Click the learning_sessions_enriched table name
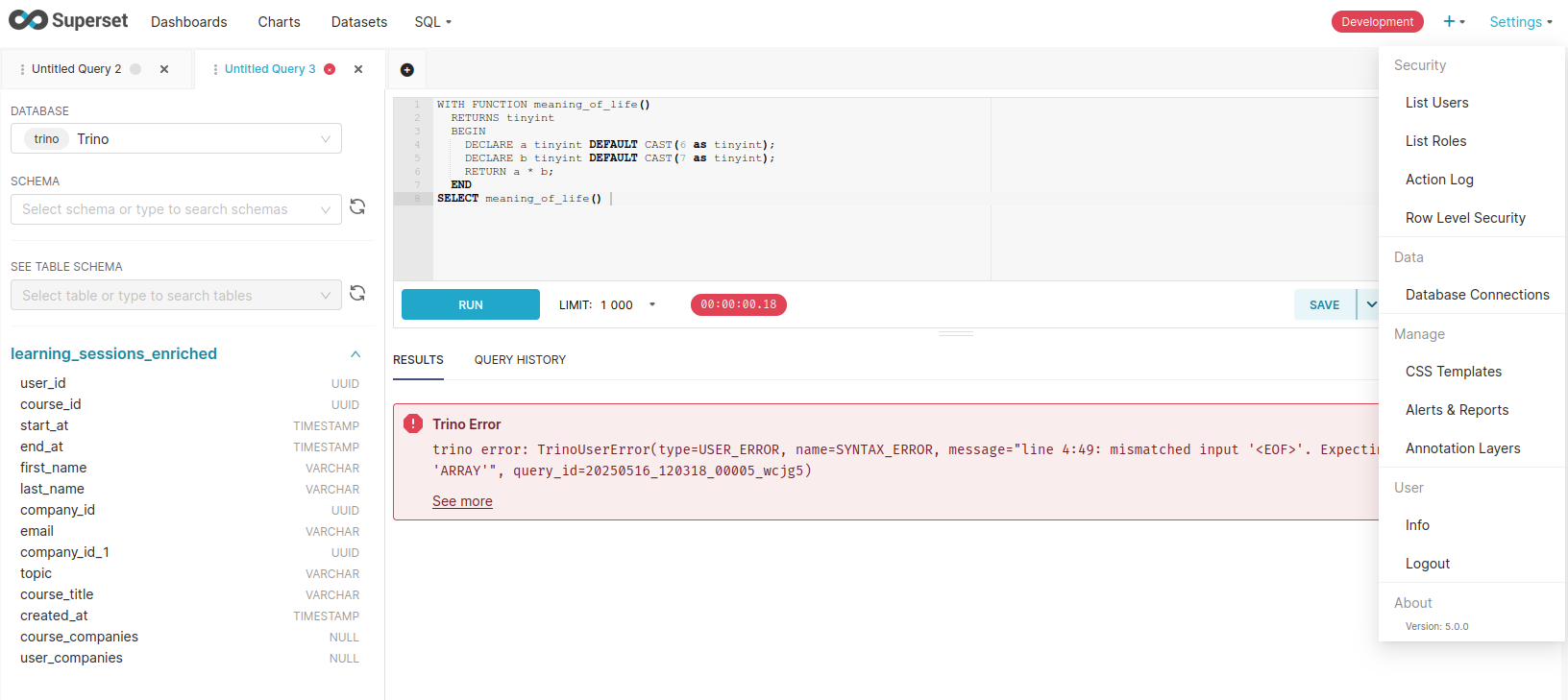Image resolution: width=1568 pixels, height=700 pixels. coord(113,354)
